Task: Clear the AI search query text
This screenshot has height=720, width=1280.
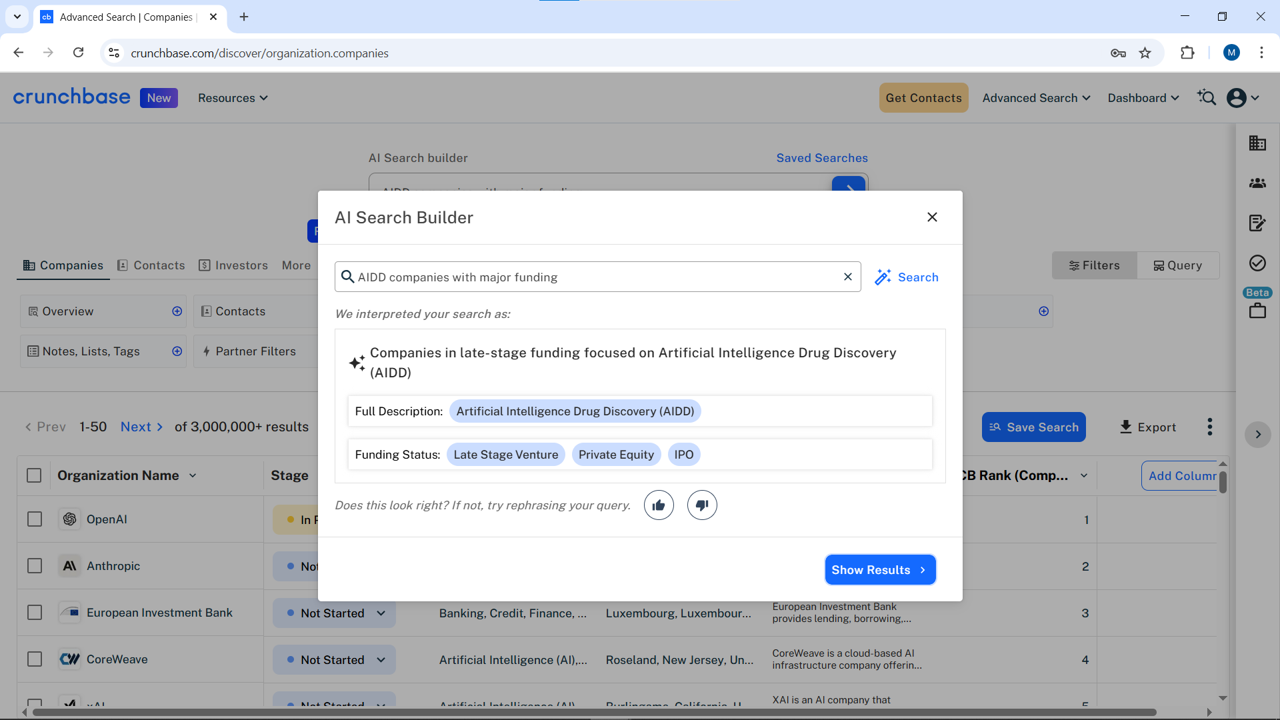Action: point(848,277)
